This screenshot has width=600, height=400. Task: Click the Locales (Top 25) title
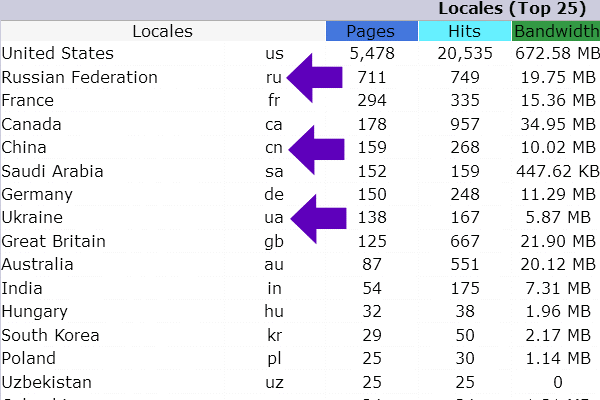[x=518, y=9]
